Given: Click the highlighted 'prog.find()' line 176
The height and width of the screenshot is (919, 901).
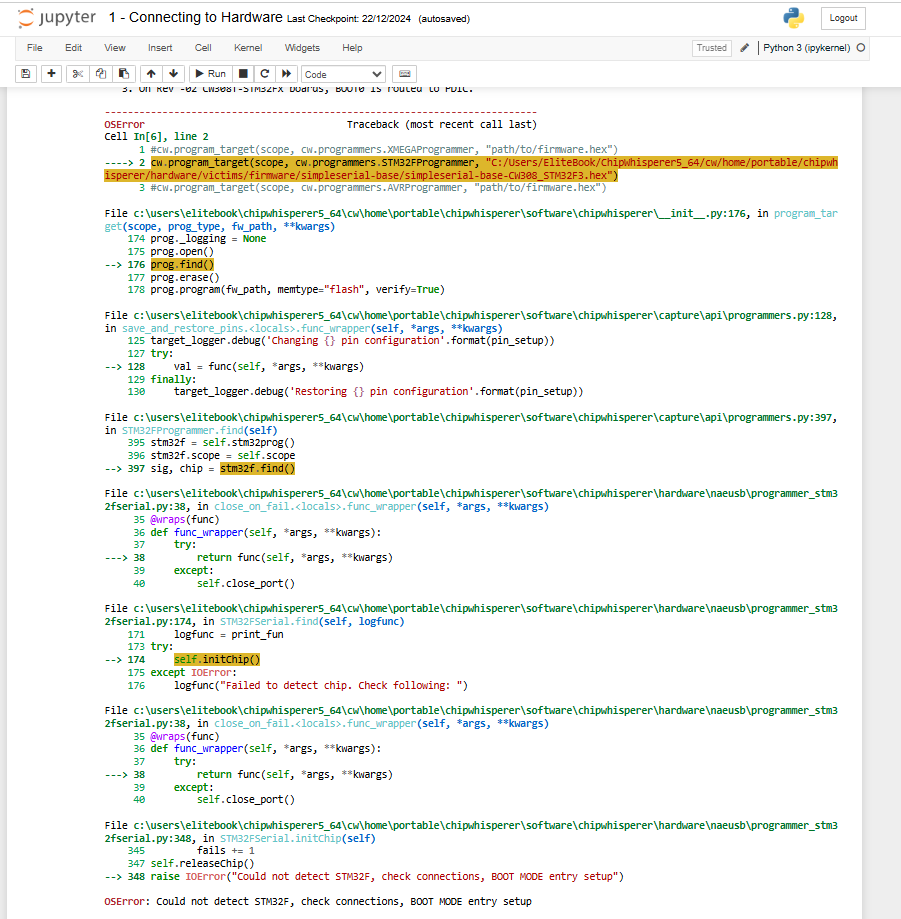Looking at the screenshot, I should coord(182,264).
